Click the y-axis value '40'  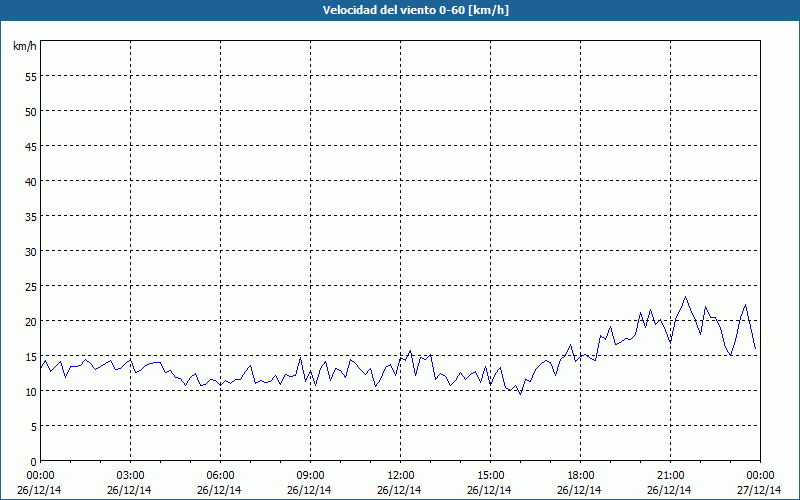(x=31, y=181)
